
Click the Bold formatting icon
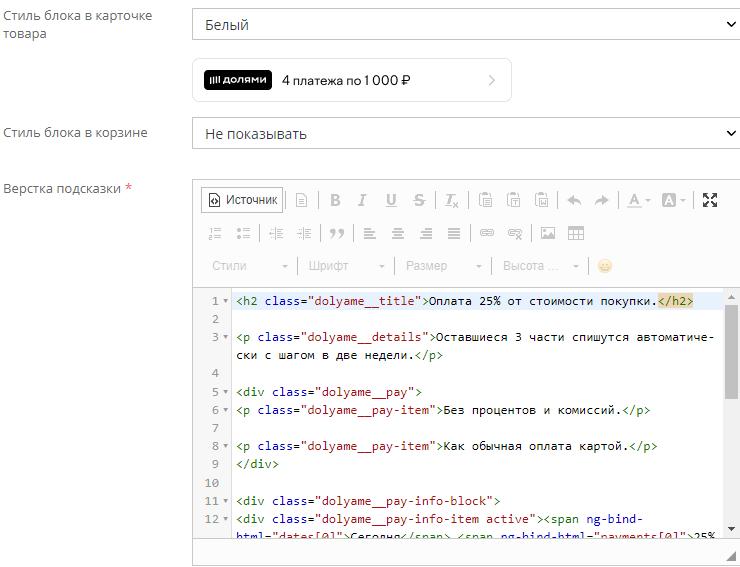pyautogui.click(x=335, y=200)
